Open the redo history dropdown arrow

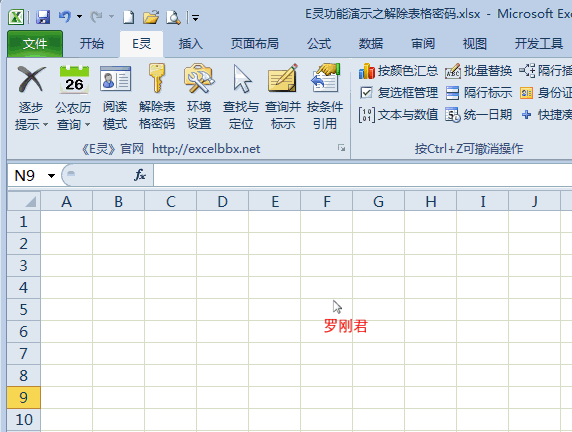pyautogui.click(x=111, y=17)
